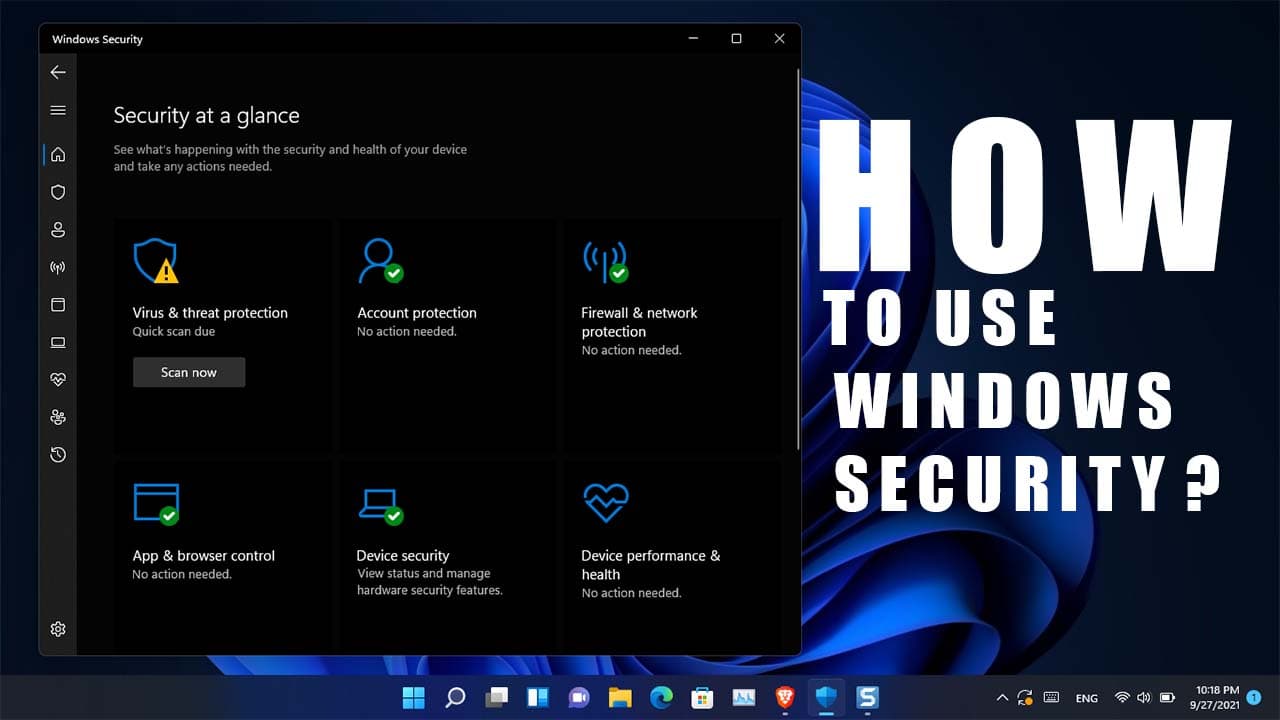Click the Windows Security vertical scrollbar
Screen dimensions: 1280x720
point(798,260)
